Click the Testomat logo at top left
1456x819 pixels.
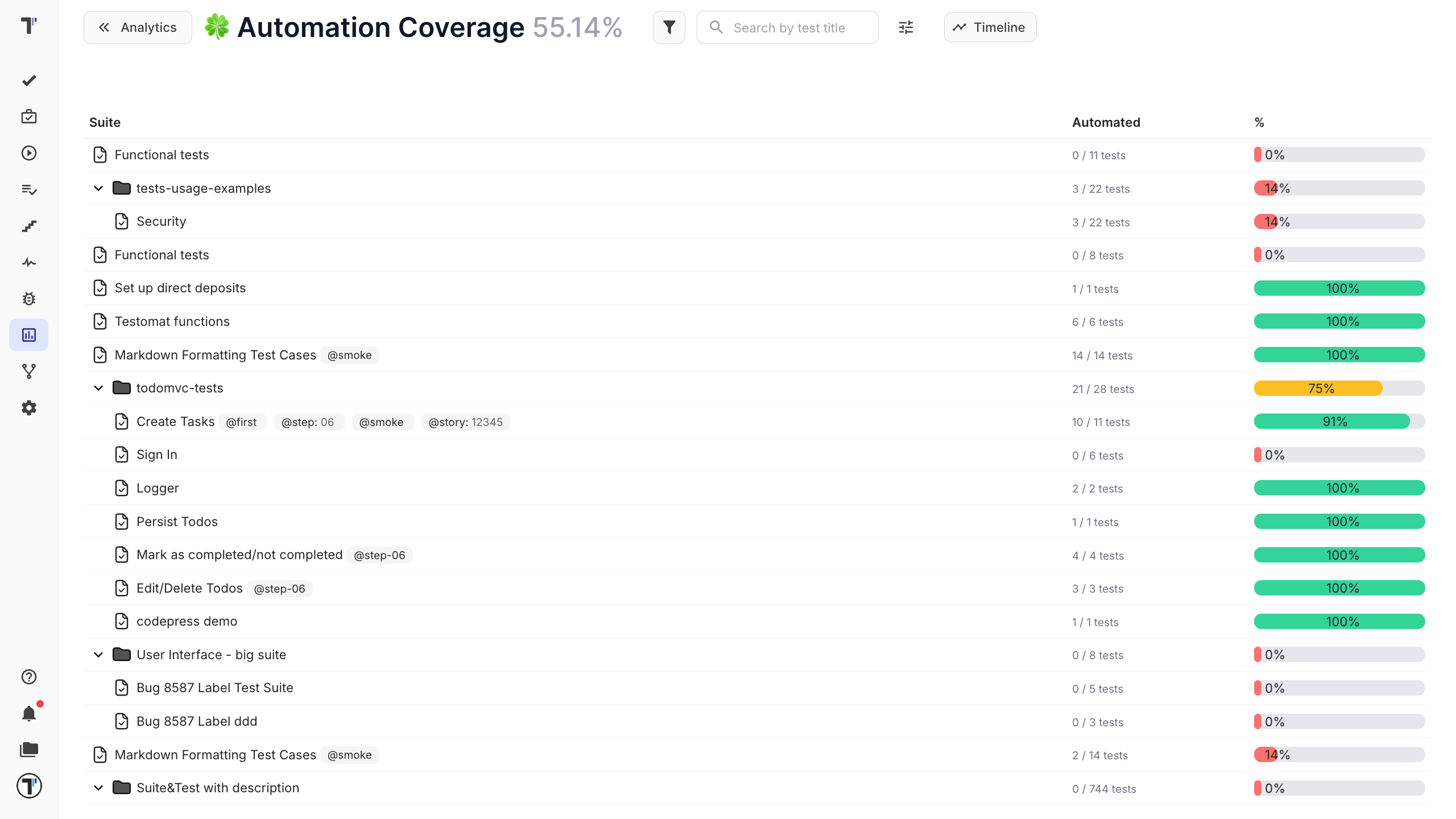[29, 25]
